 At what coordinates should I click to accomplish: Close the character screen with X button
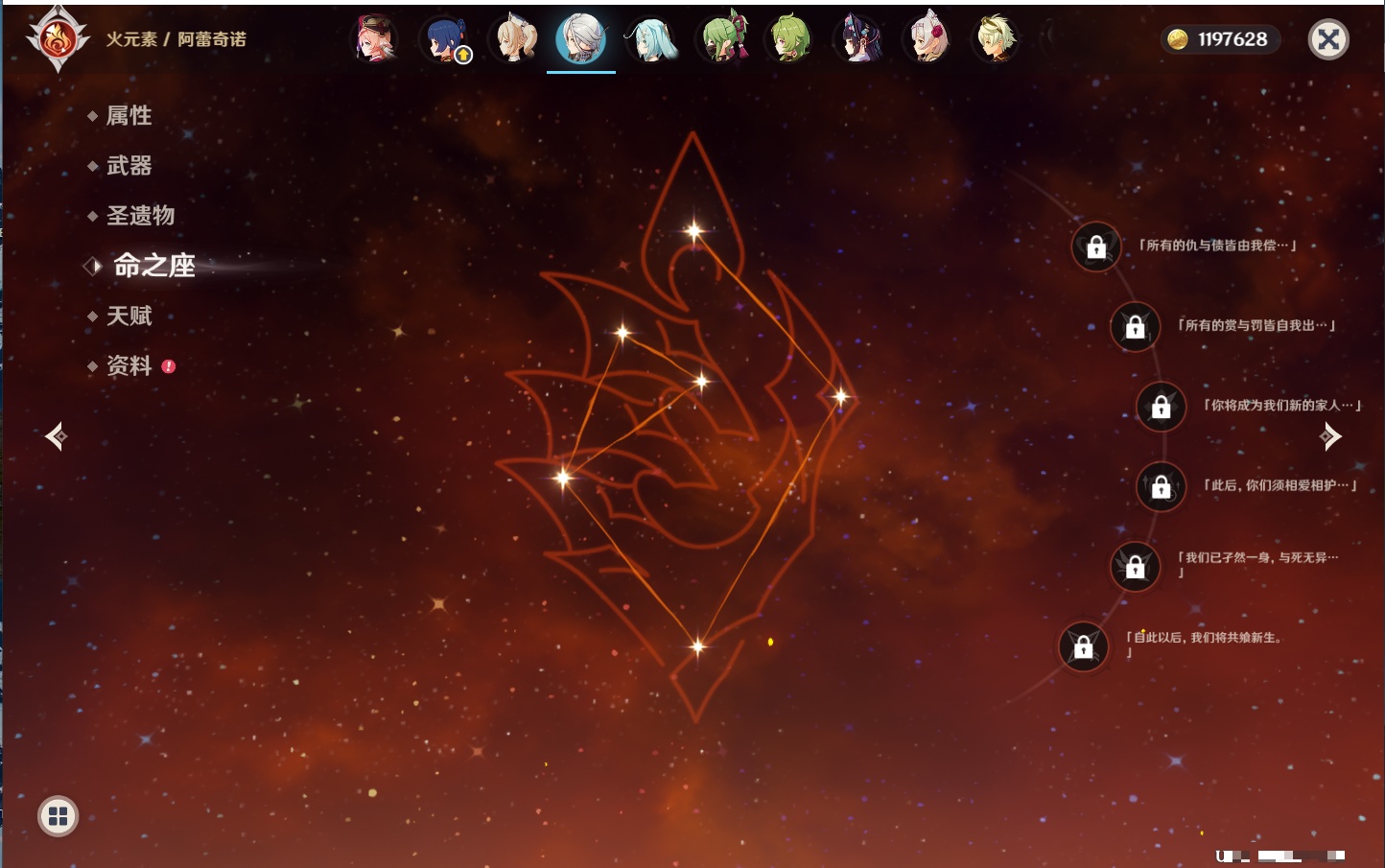pyautogui.click(x=1328, y=39)
